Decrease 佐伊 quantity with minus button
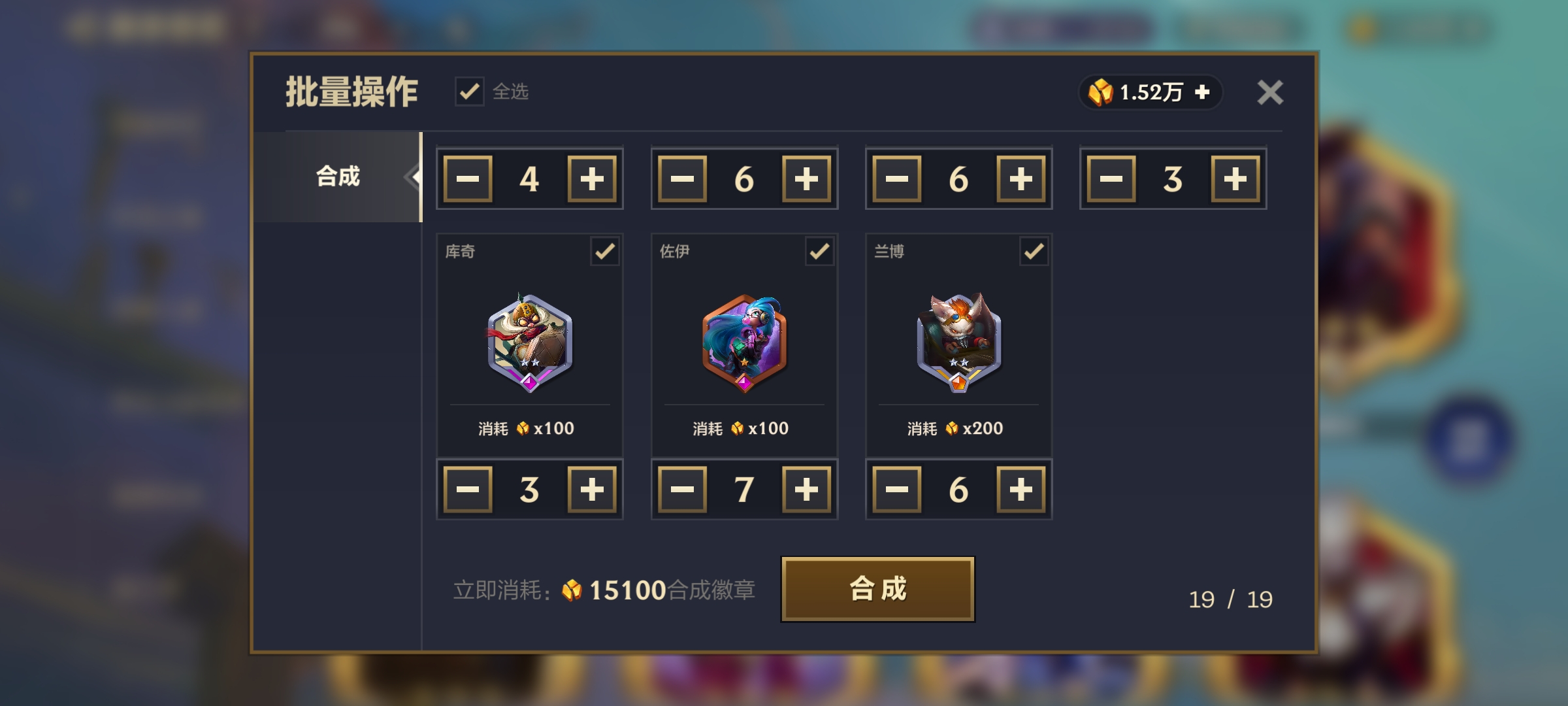Screen dimensions: 1568x706 682,489
